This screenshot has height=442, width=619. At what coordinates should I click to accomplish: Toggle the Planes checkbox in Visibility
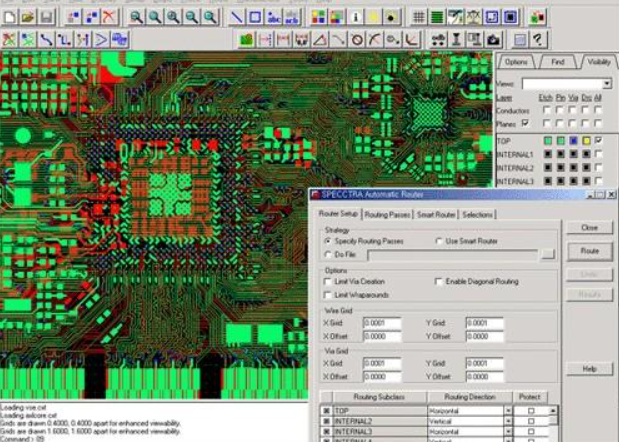click(x=525, y=122)
